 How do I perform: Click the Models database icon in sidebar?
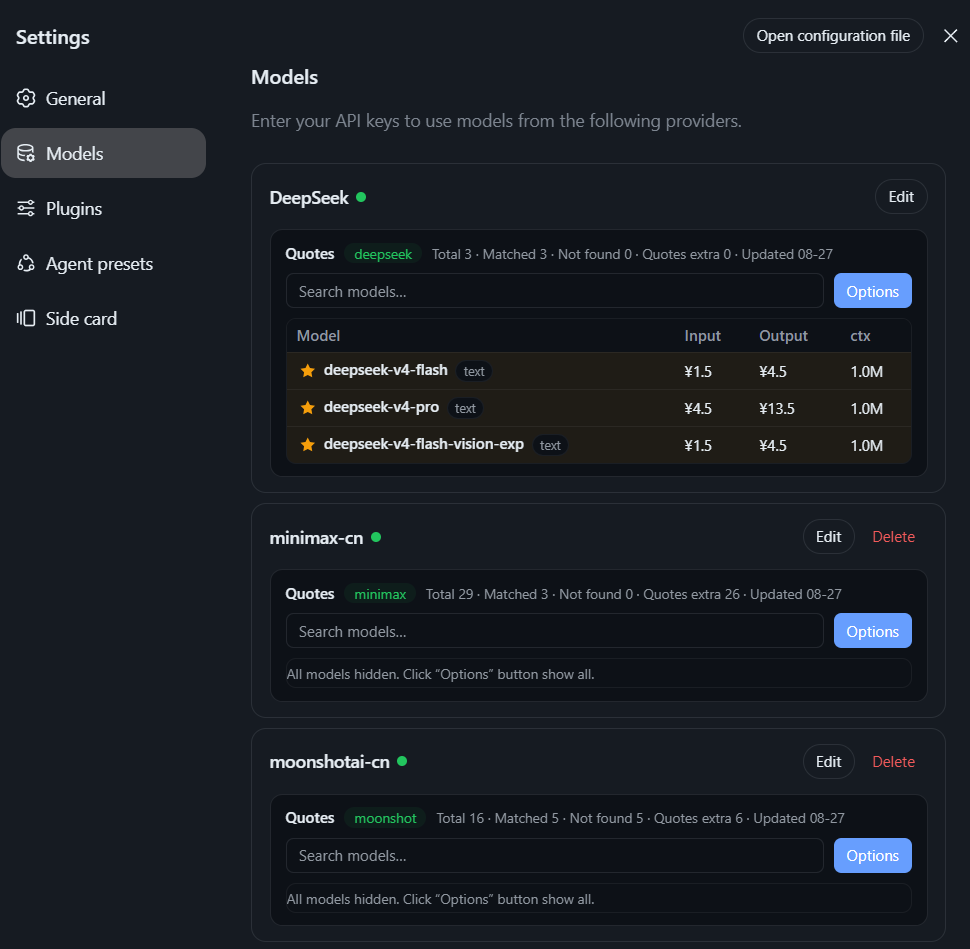pyautogui.click(x=26, y=153)
